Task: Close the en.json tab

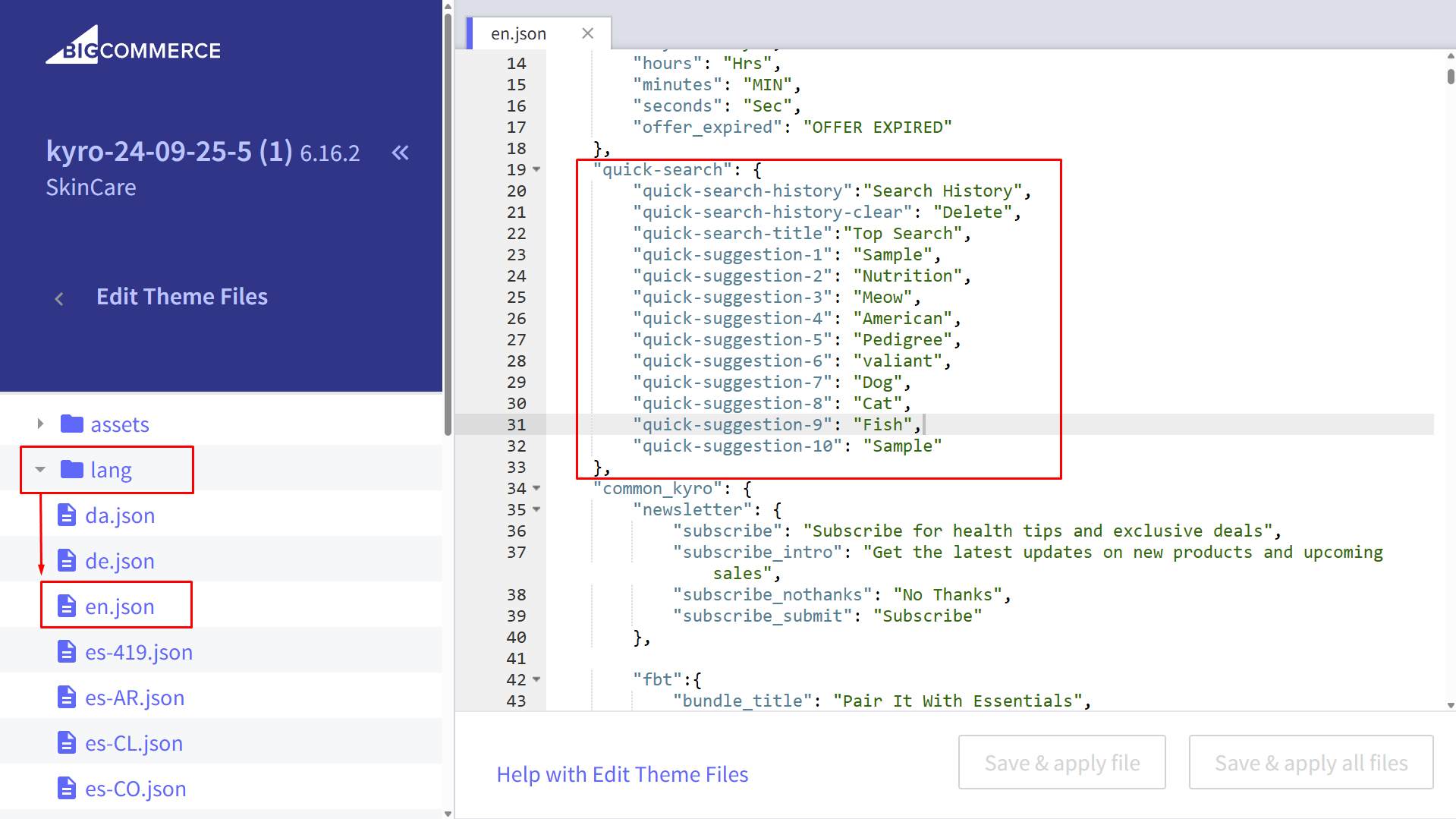Action: (587, 33)
